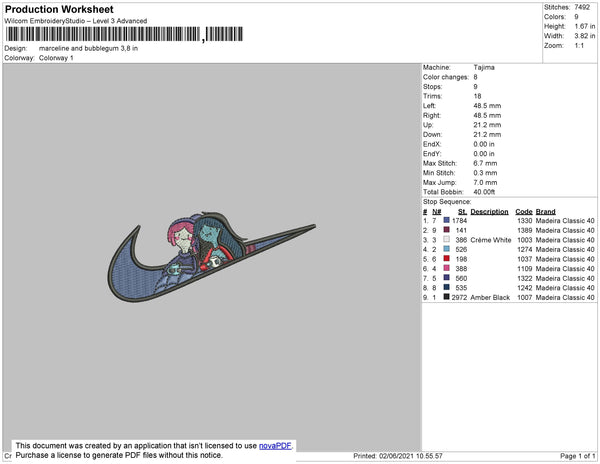600x464 pixels.
Task: Click the EndX value 0.00 in
Action: 484,144
